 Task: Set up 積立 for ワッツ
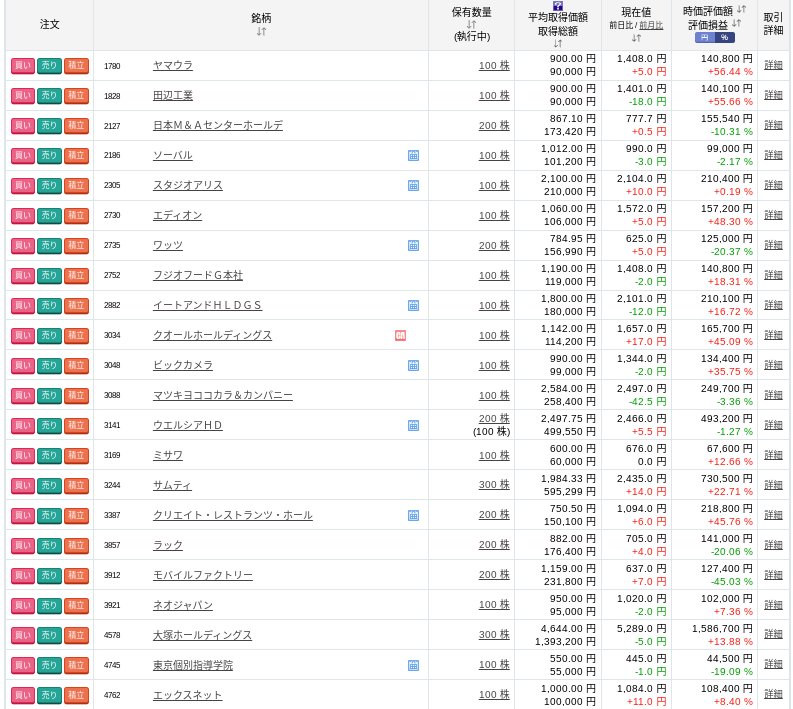point(76,245)
